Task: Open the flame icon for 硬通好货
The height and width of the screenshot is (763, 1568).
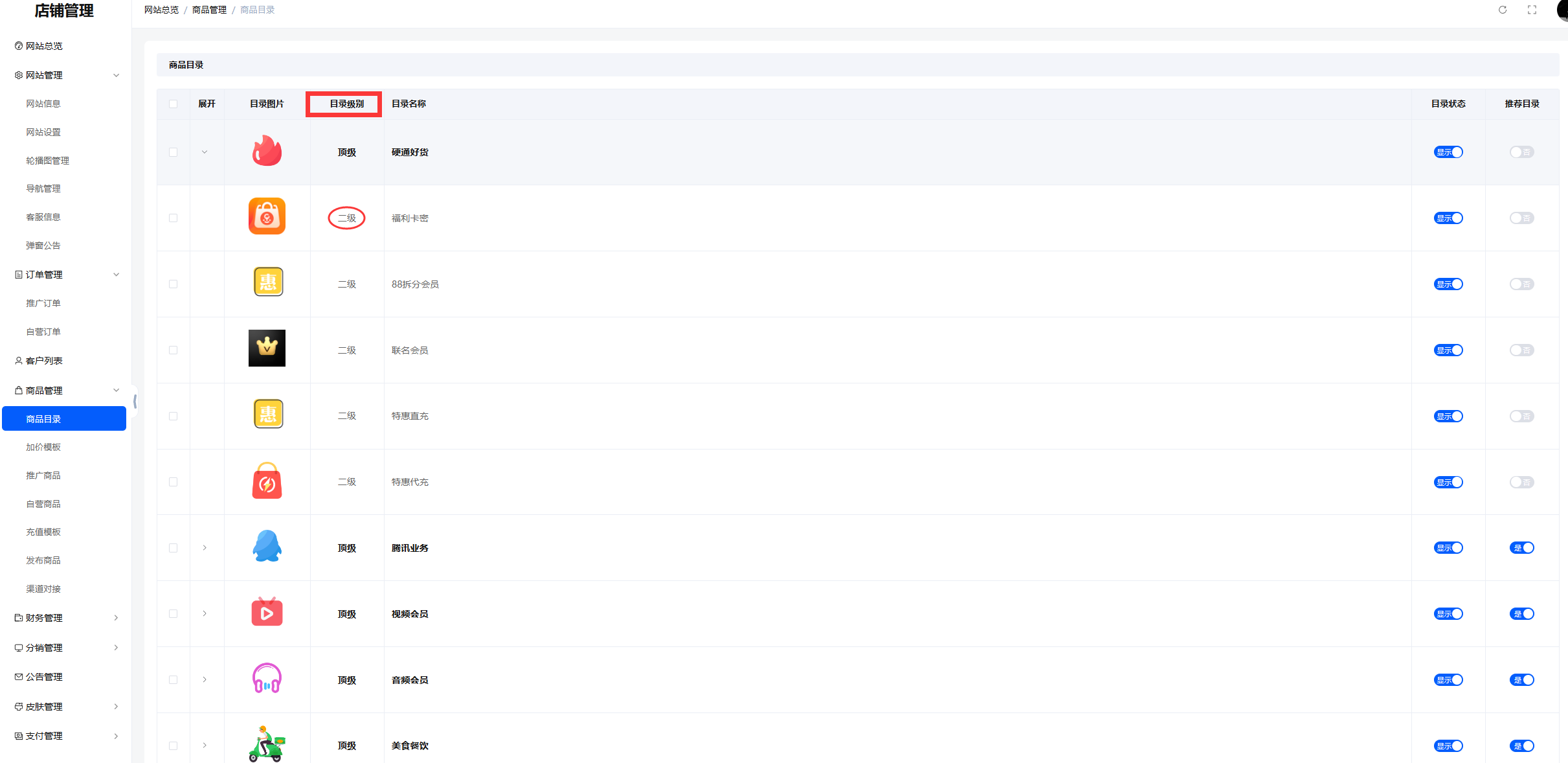Action: click(x=267, y=151)
